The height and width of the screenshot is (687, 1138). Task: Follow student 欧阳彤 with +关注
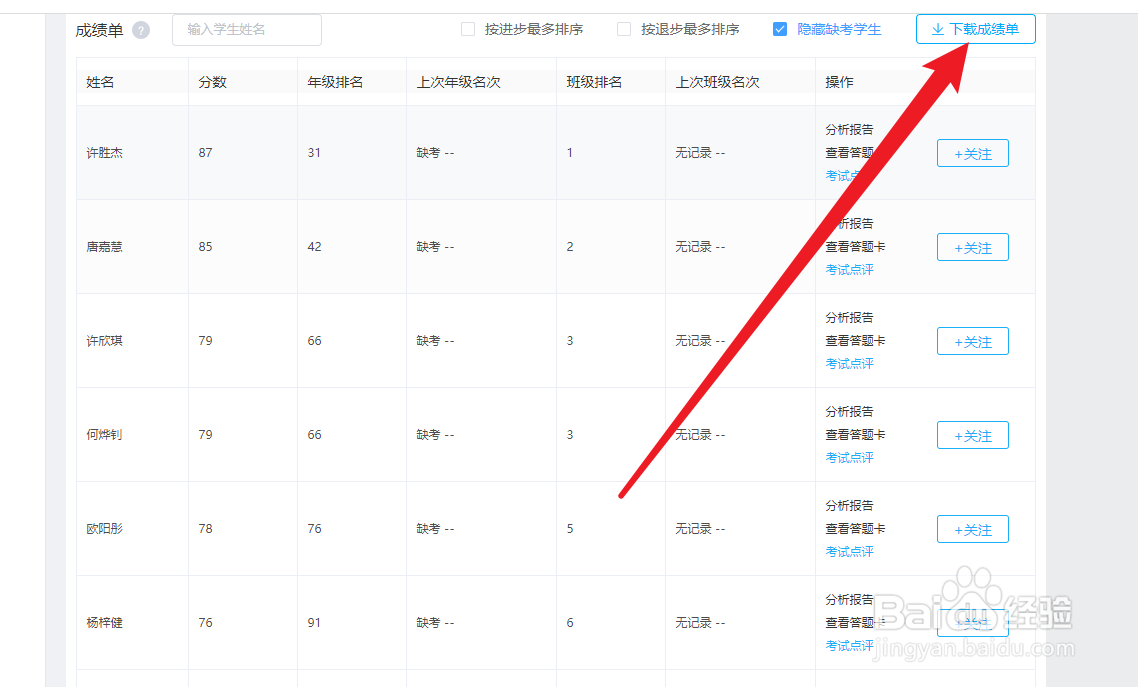point(973,529)
